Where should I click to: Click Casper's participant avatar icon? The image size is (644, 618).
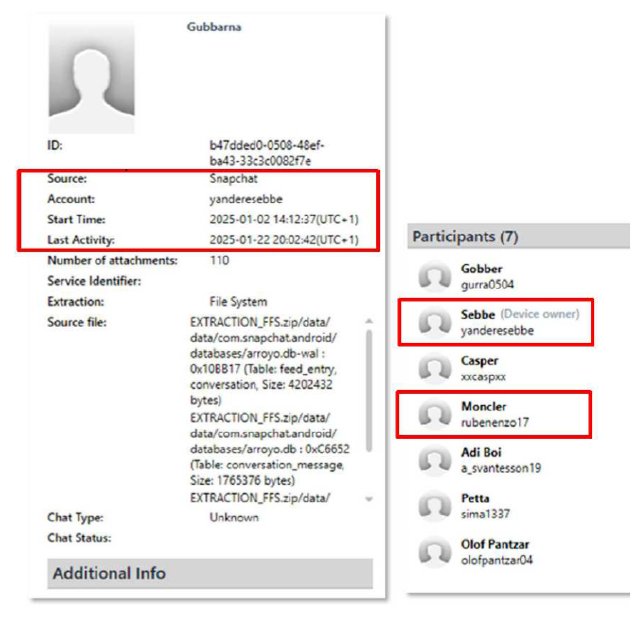click(x=434, y=369)
